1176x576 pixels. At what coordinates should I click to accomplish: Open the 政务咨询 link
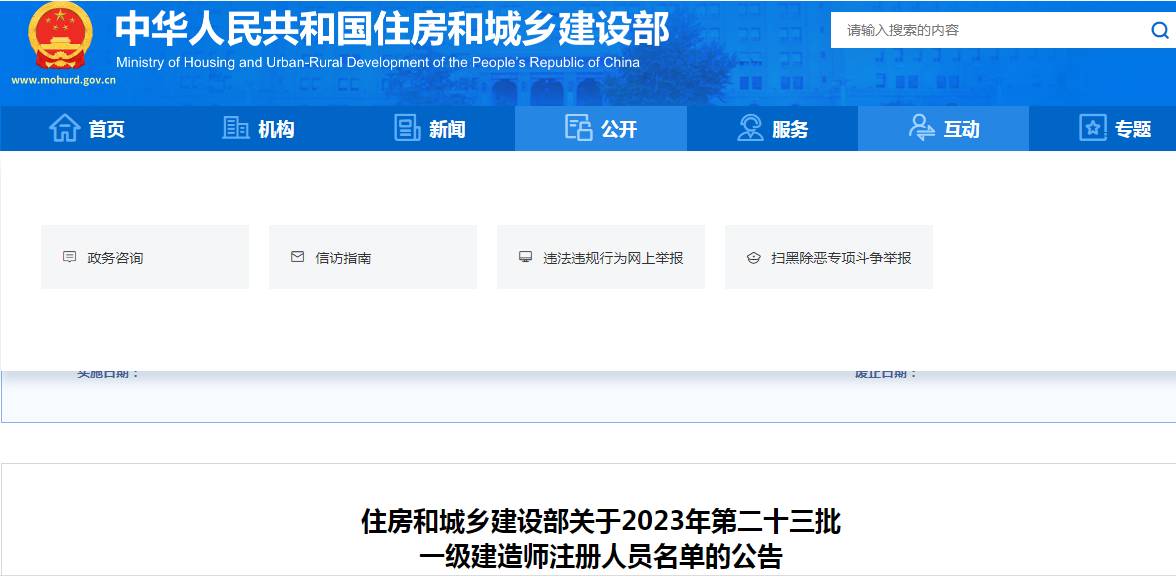[145, 257]
